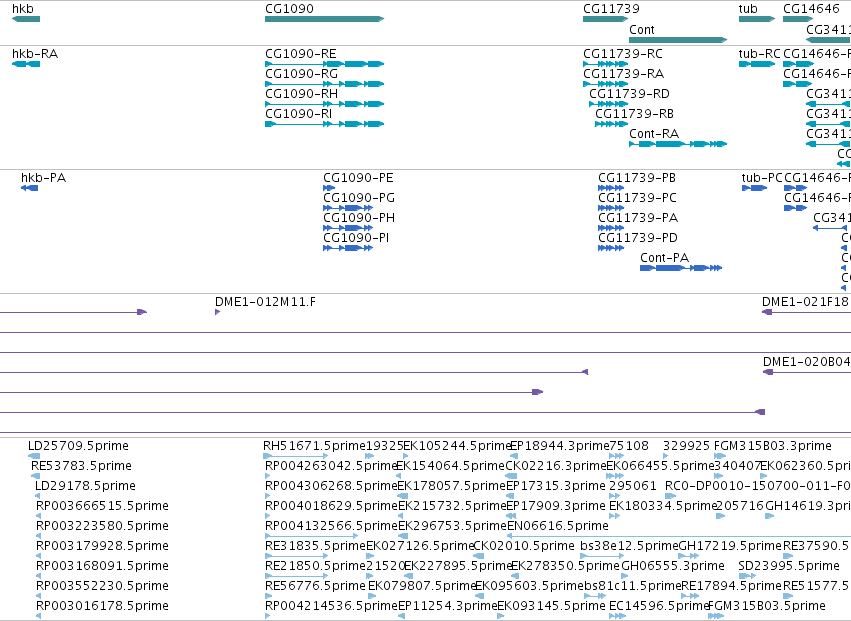Click the RP003016178.5prime EST label
The height and width of the screenshot is (621, 851).
103,606
